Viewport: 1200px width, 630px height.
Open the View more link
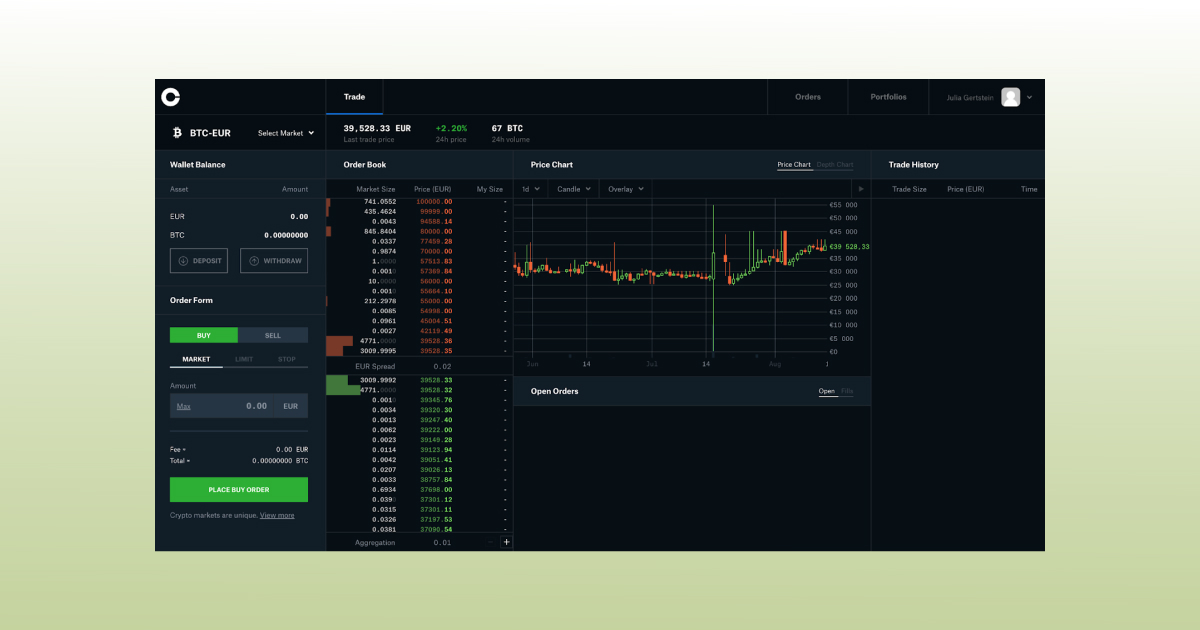tap(277, 515)
